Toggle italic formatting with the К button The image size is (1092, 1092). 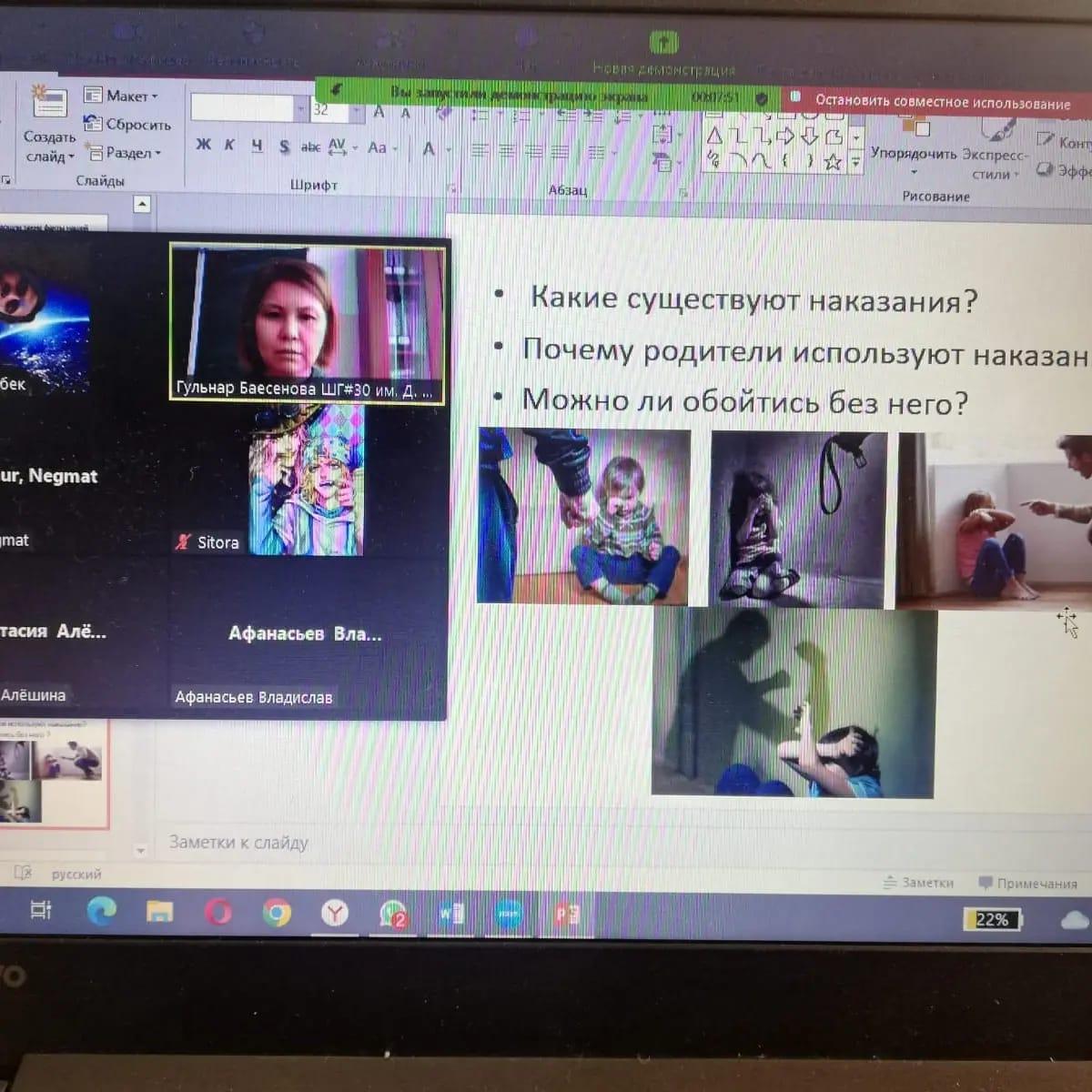[229, 145]
